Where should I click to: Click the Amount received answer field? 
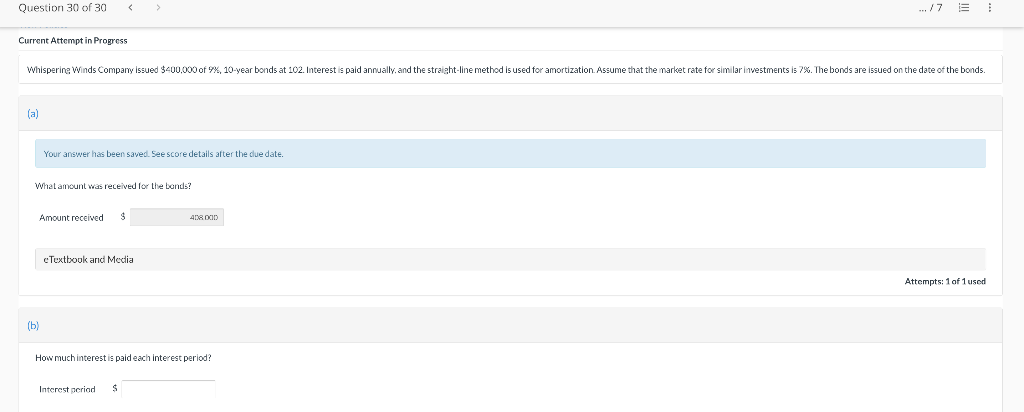pyautogui.click(x=177, y=217)
